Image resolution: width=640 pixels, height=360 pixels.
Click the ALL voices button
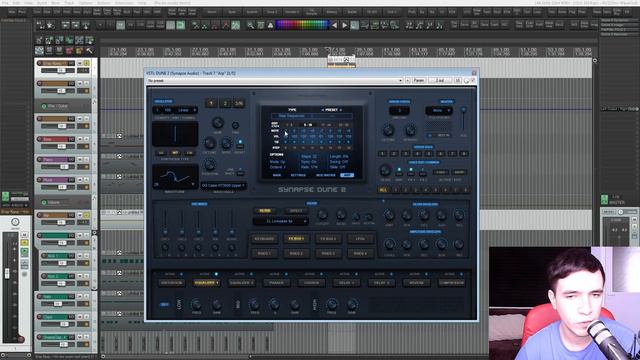pyautogui.click(x=383, y=190)
